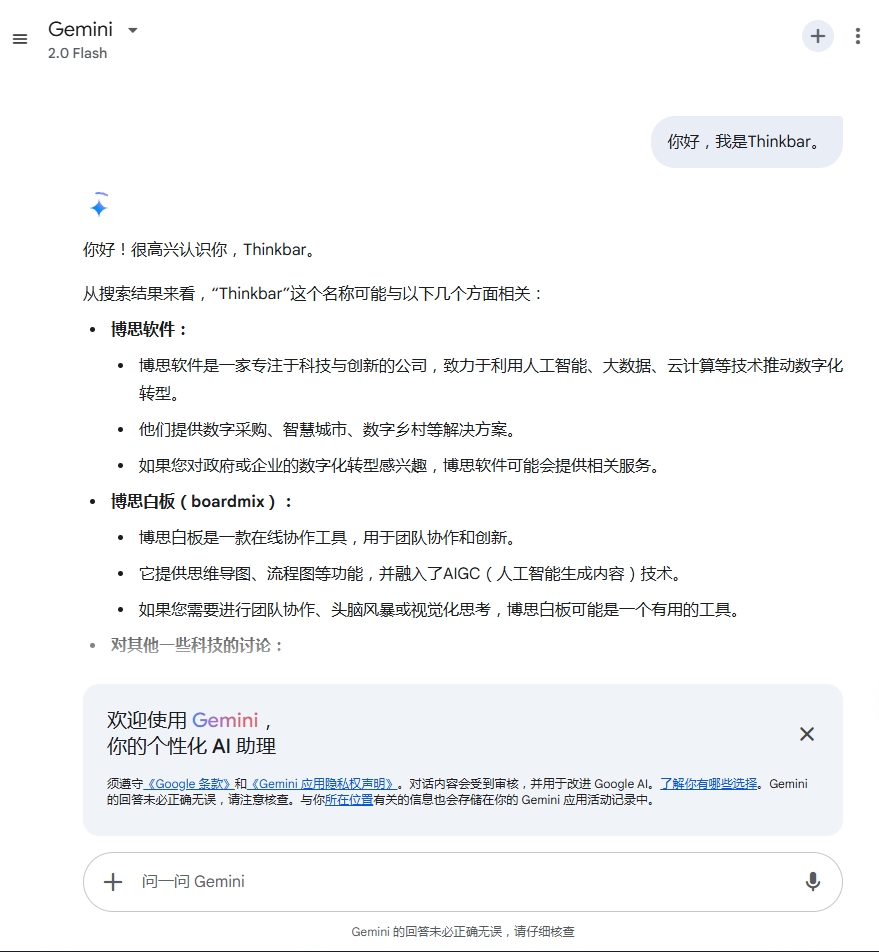Viewport: 879px width, 952px height.
Task: Click line 博思白板是一款在线协作工具
Action: click(x=330, y=537)
